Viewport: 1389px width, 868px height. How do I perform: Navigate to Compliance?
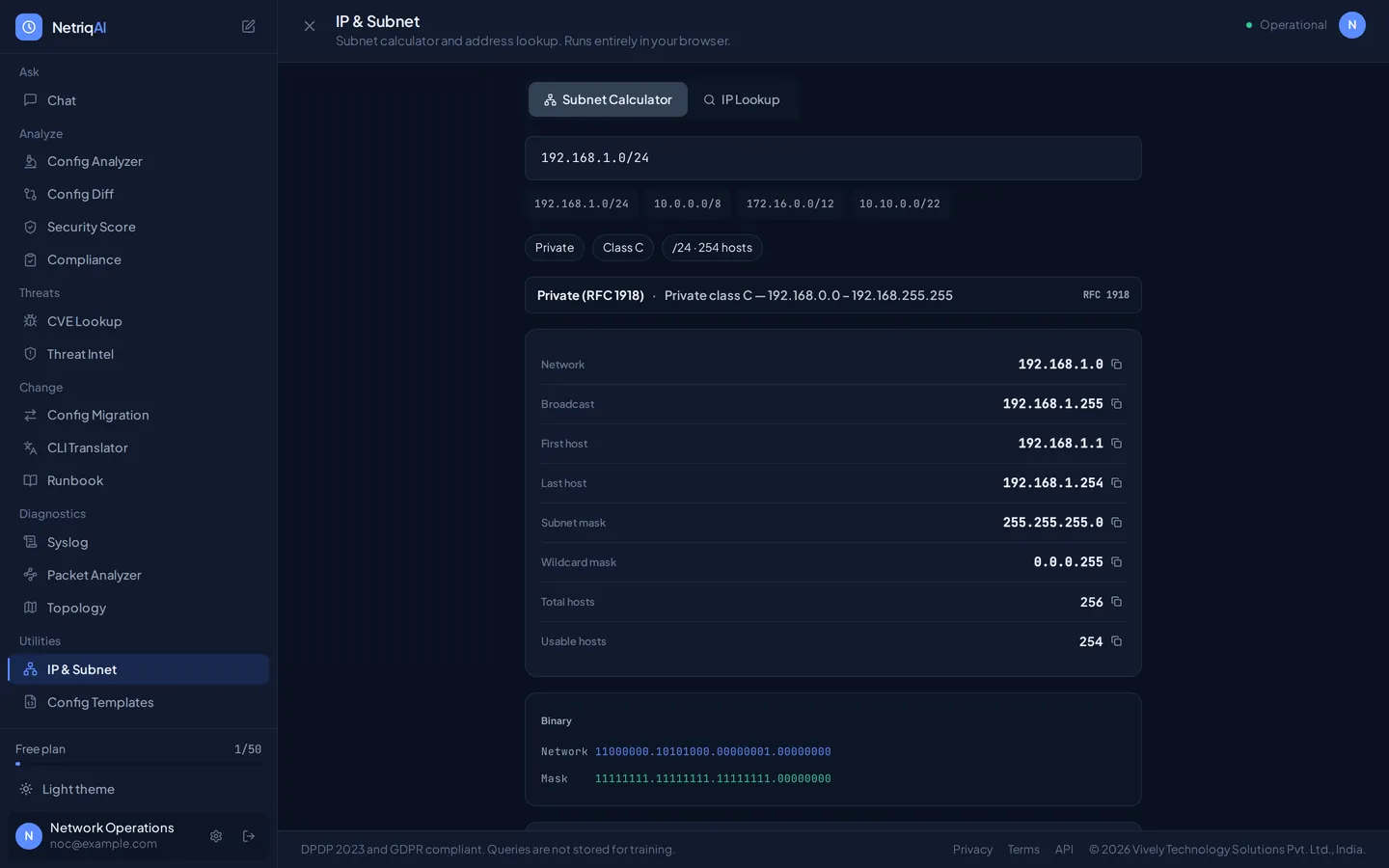point(138,259)
